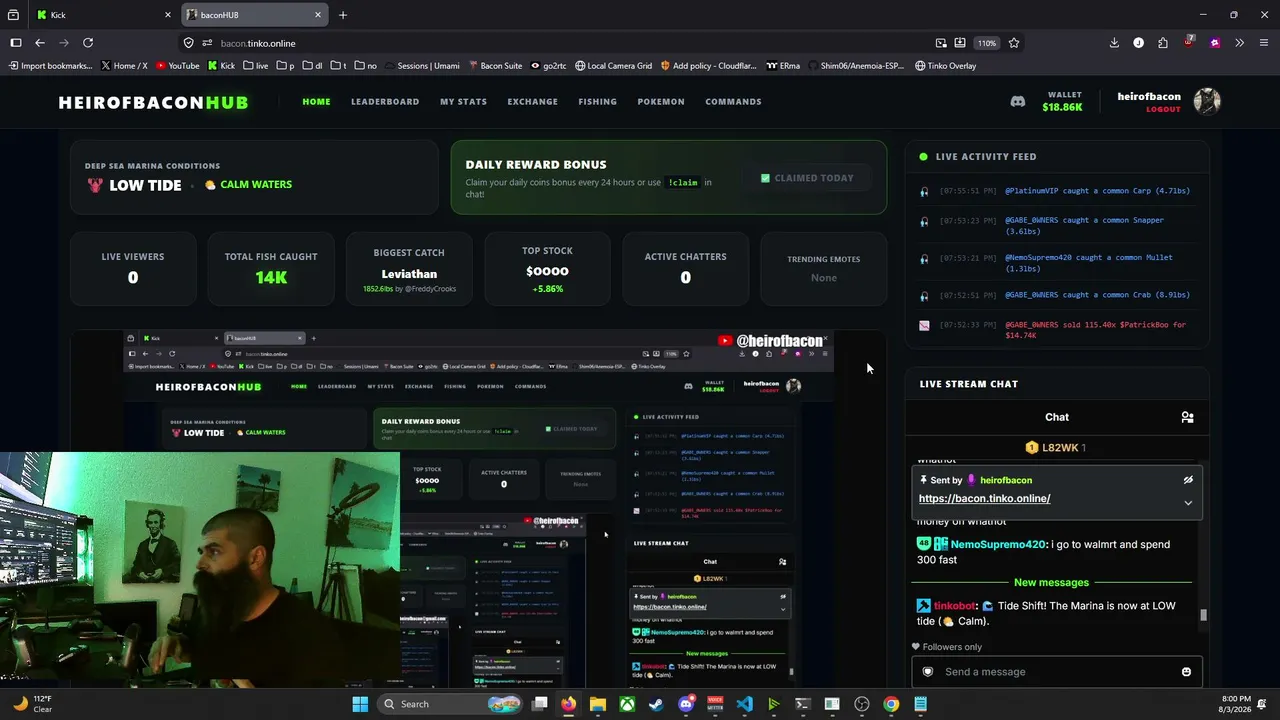1280x720 pixels.
Task: Open a new browser tab
Action: click(x=343, y=15)
